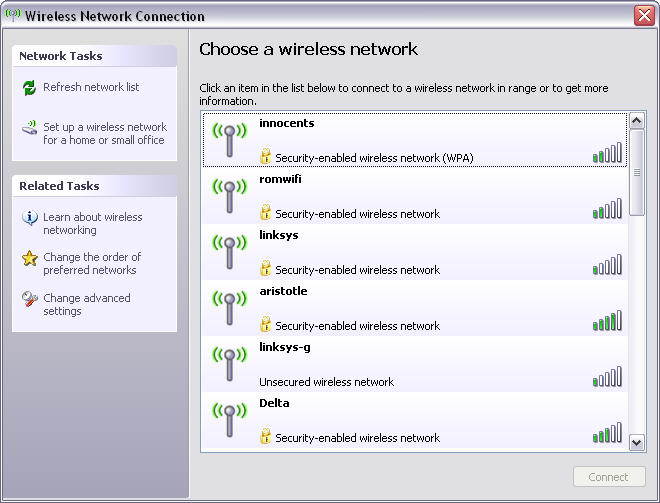Click the scroll down arrow in network list
The height and width of the screenshot is (503, 660).
point(636,441)
